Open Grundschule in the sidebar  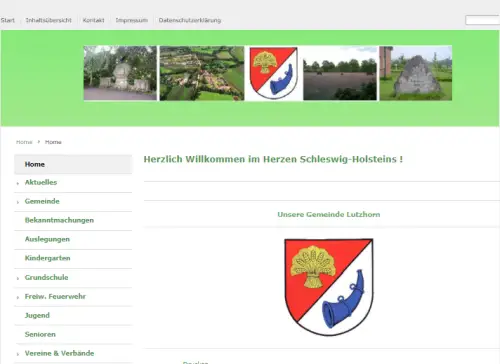click(46, 277)
